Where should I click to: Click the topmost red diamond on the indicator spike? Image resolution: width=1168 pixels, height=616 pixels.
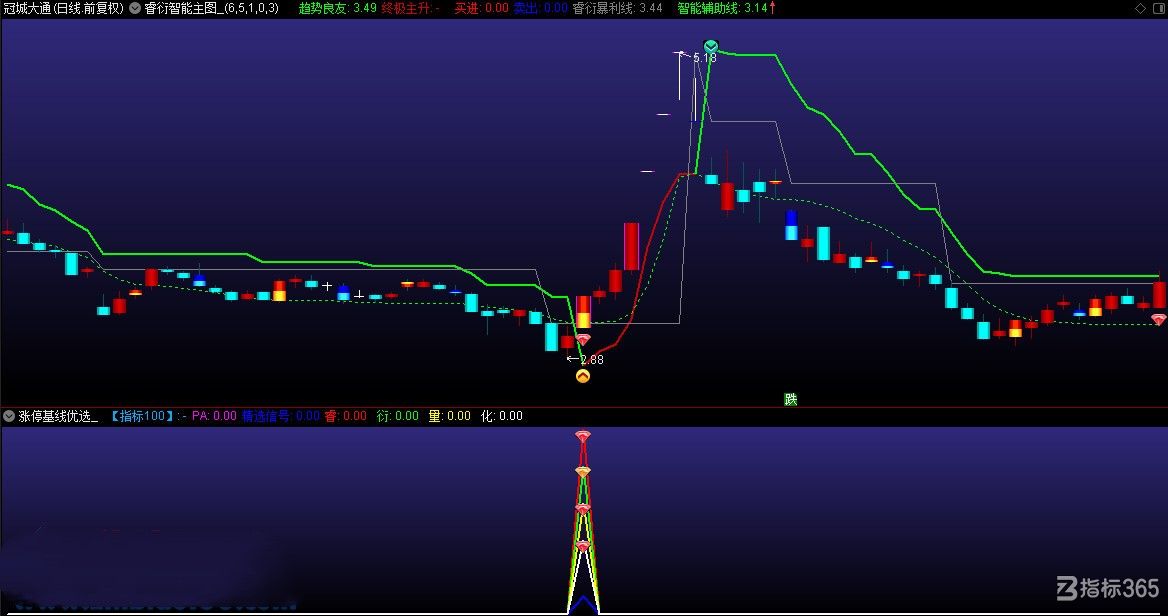583,436
